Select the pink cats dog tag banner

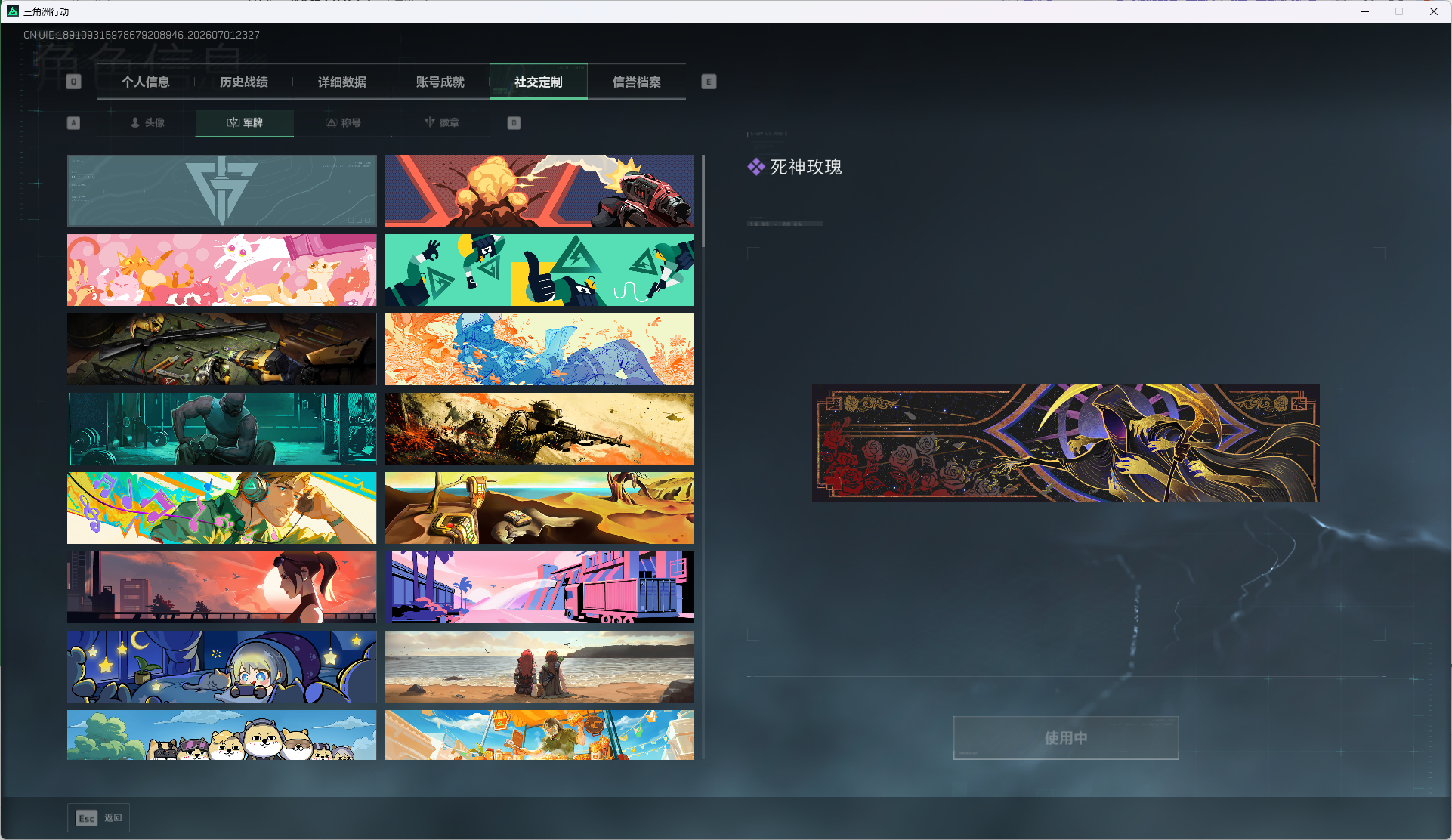click(x=221, y=270)
